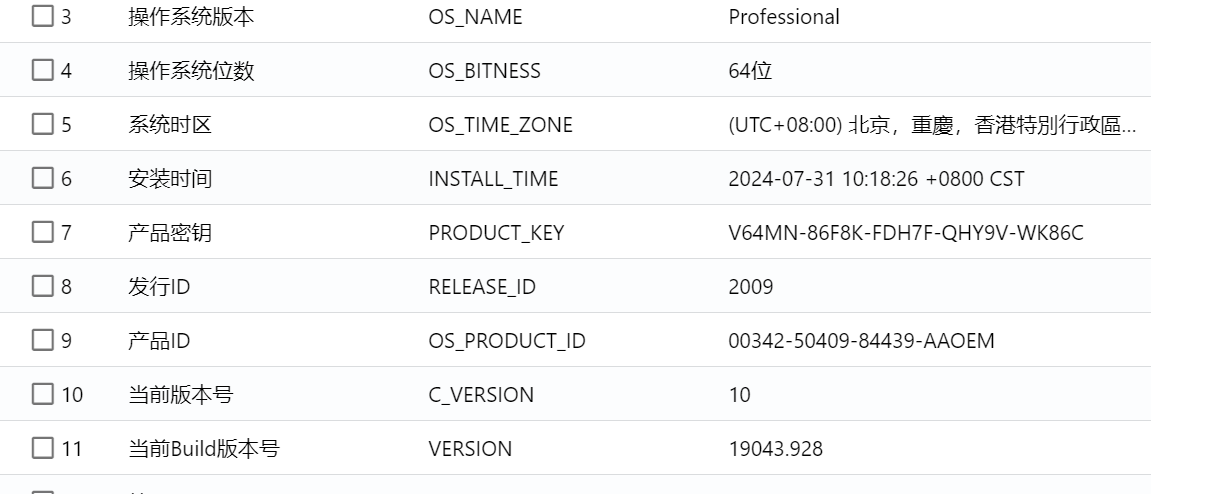Image resolution: width=1227 pixels, height=494 pixels.
Task: Enable the checkbox next to 安装时间
Action: coord(42,178)
